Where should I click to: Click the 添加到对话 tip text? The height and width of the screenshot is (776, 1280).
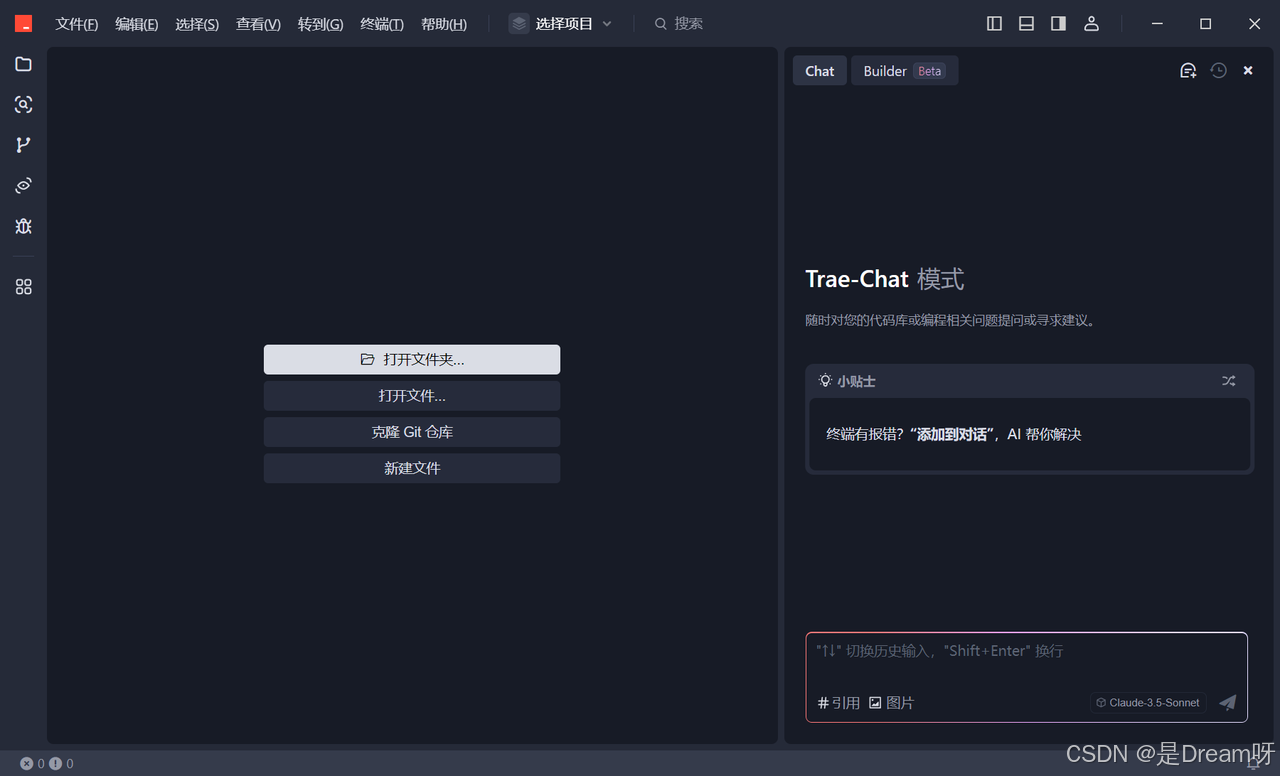(950, 434)
